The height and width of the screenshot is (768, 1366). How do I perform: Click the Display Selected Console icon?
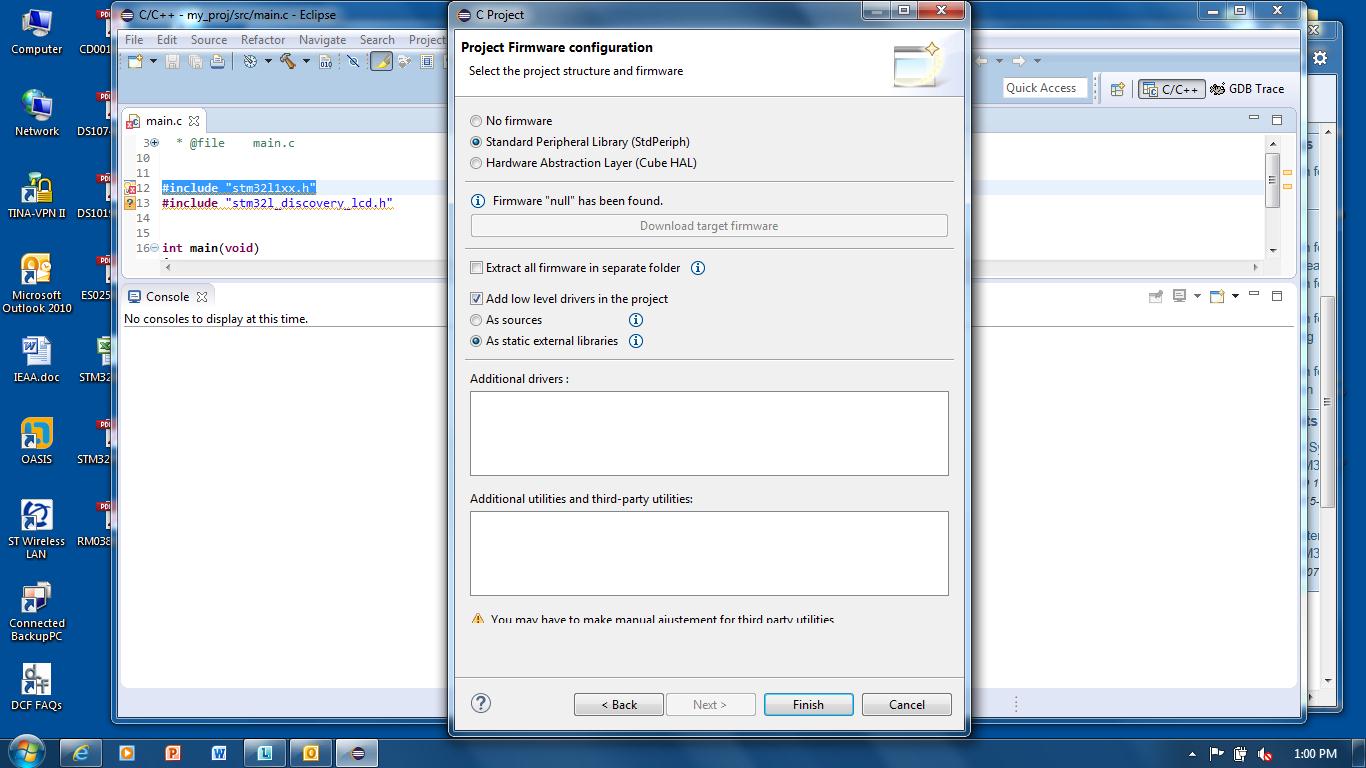1180,296
